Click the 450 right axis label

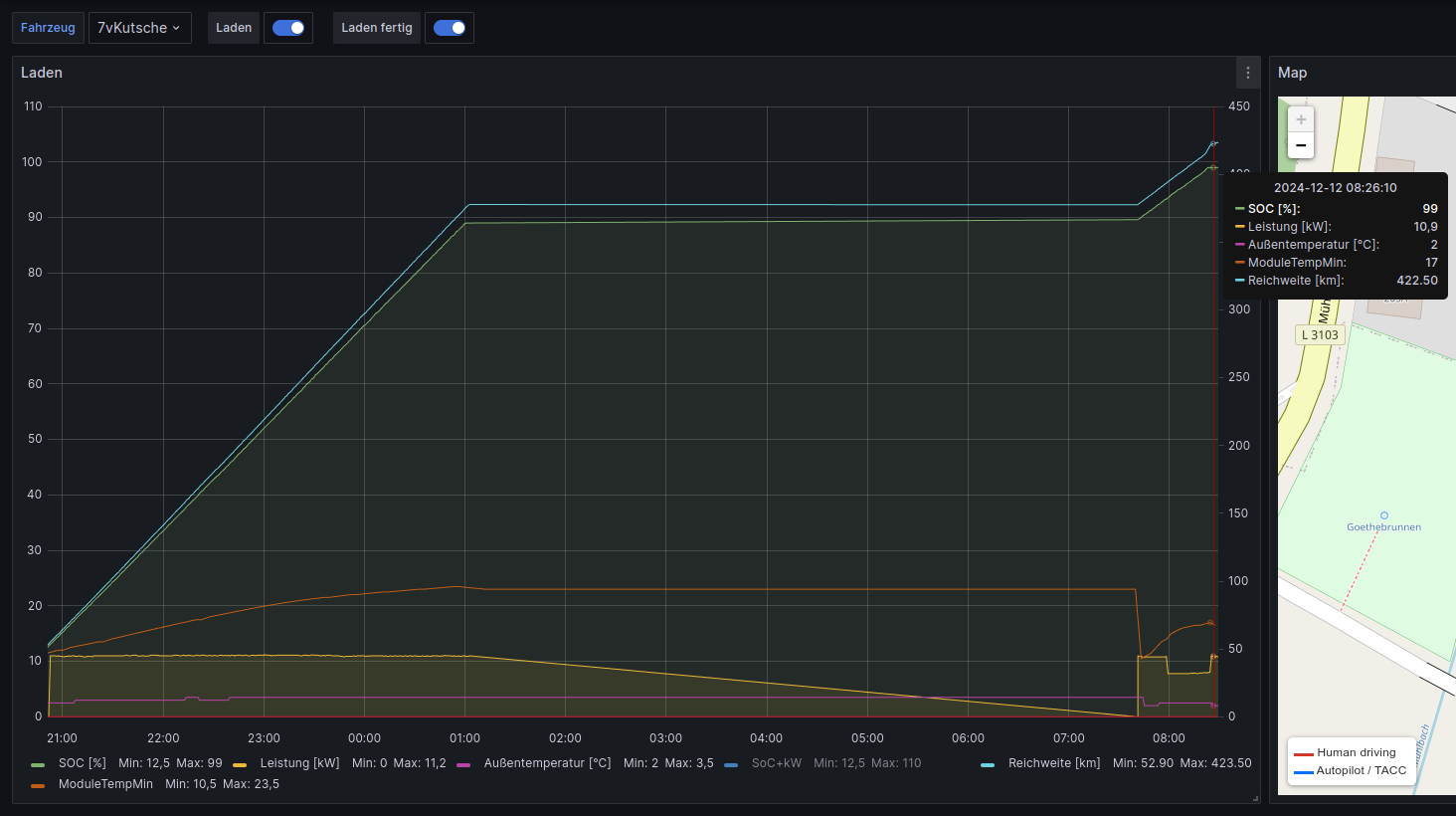(x=1239, y=106)
